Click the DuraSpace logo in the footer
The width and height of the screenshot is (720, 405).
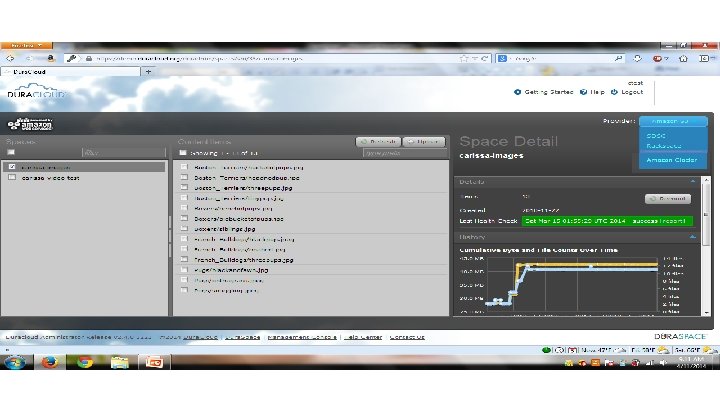click(x=680, y=337)
